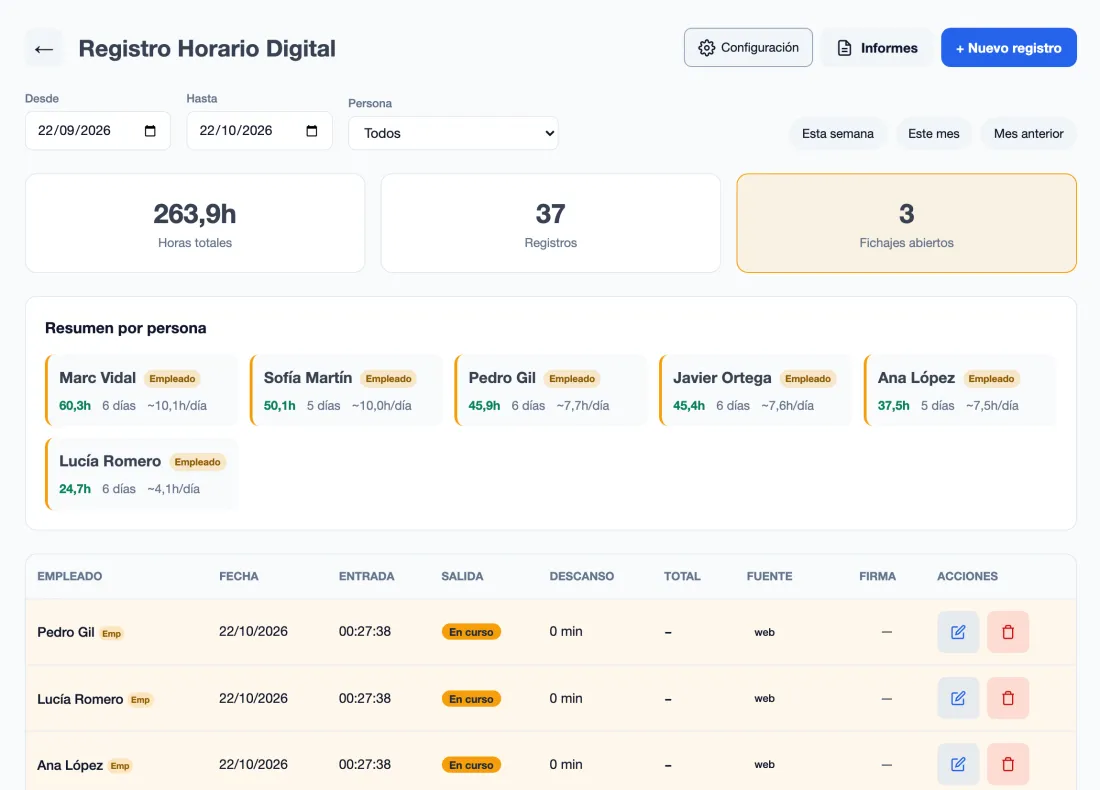This screenshot has height=790, width=1100.
Task: Click En curso badge in Lucía Romero row
Action: (471, 699)
